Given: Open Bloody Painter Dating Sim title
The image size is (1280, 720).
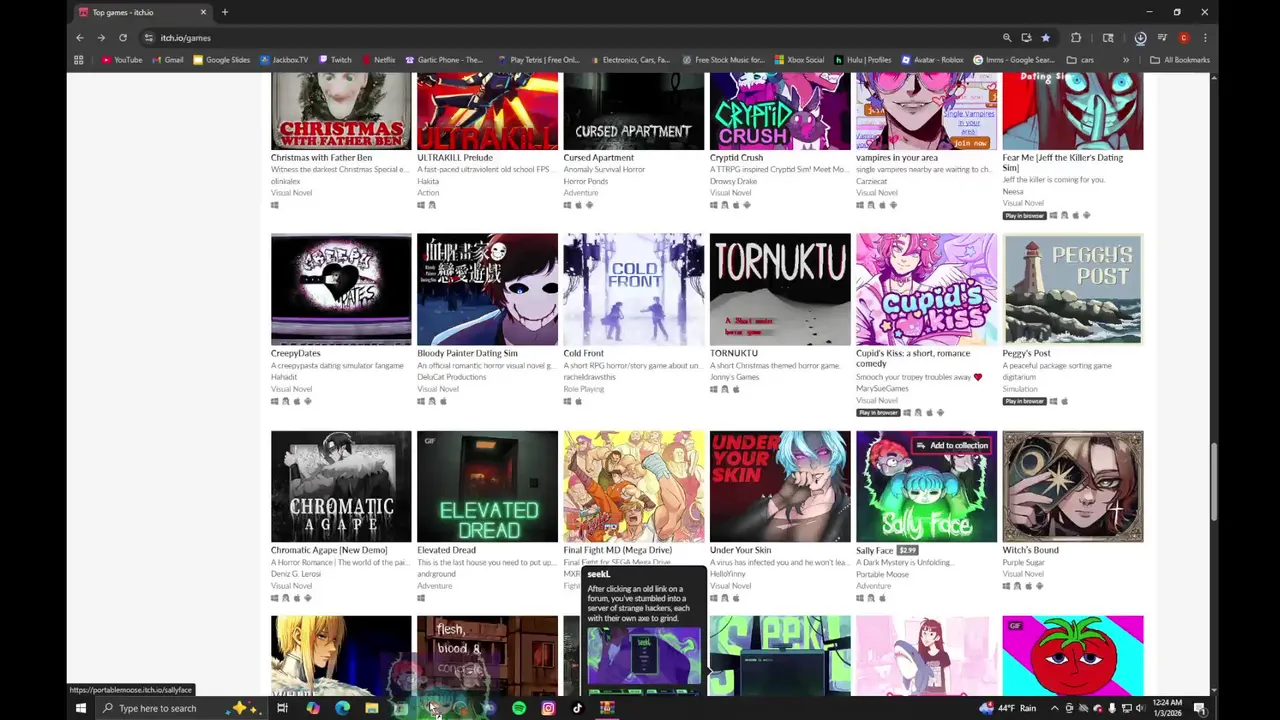Looking at the screenshot, I should (467, 354).
